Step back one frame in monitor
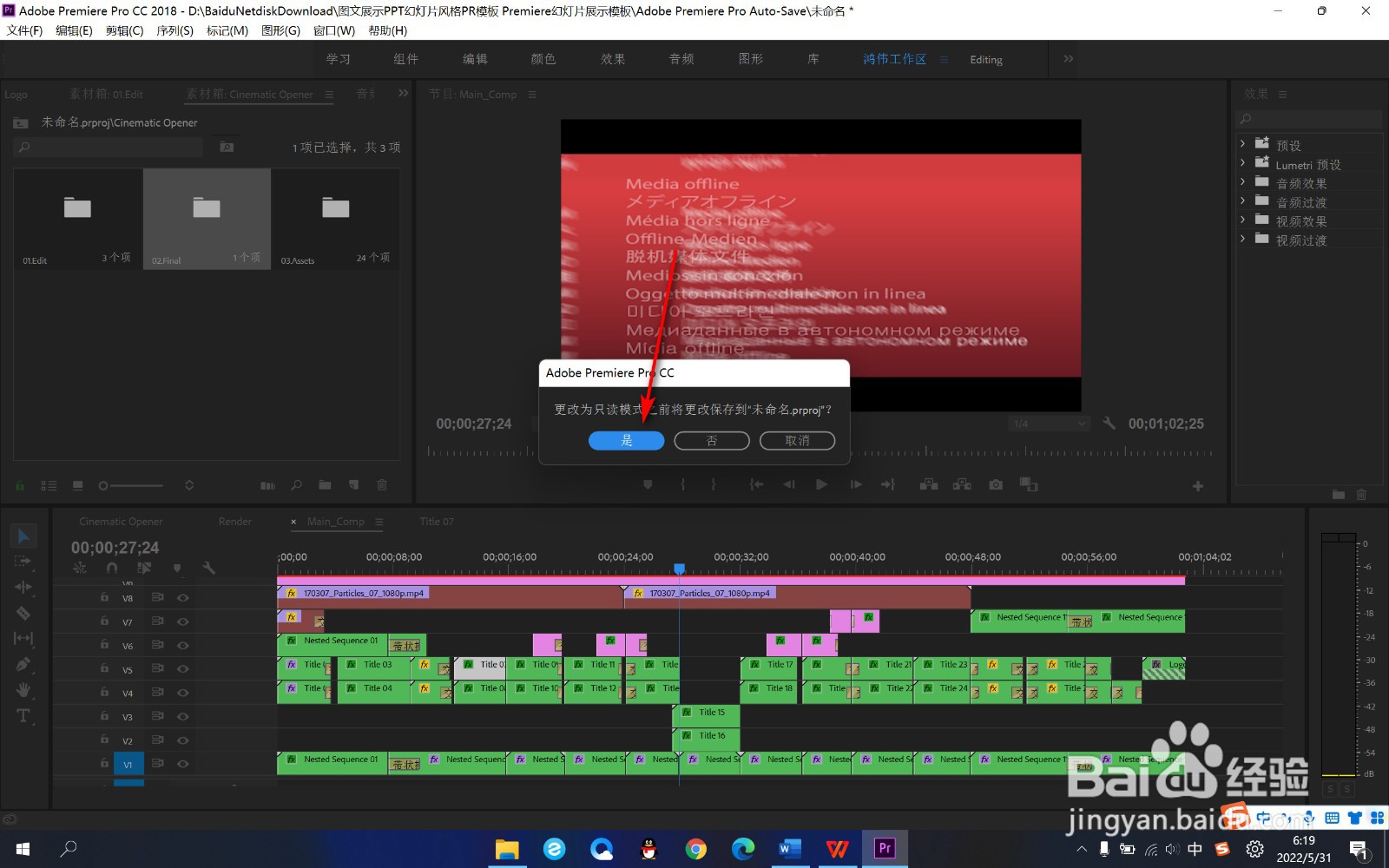1389x868 pixels. (788, 484)
